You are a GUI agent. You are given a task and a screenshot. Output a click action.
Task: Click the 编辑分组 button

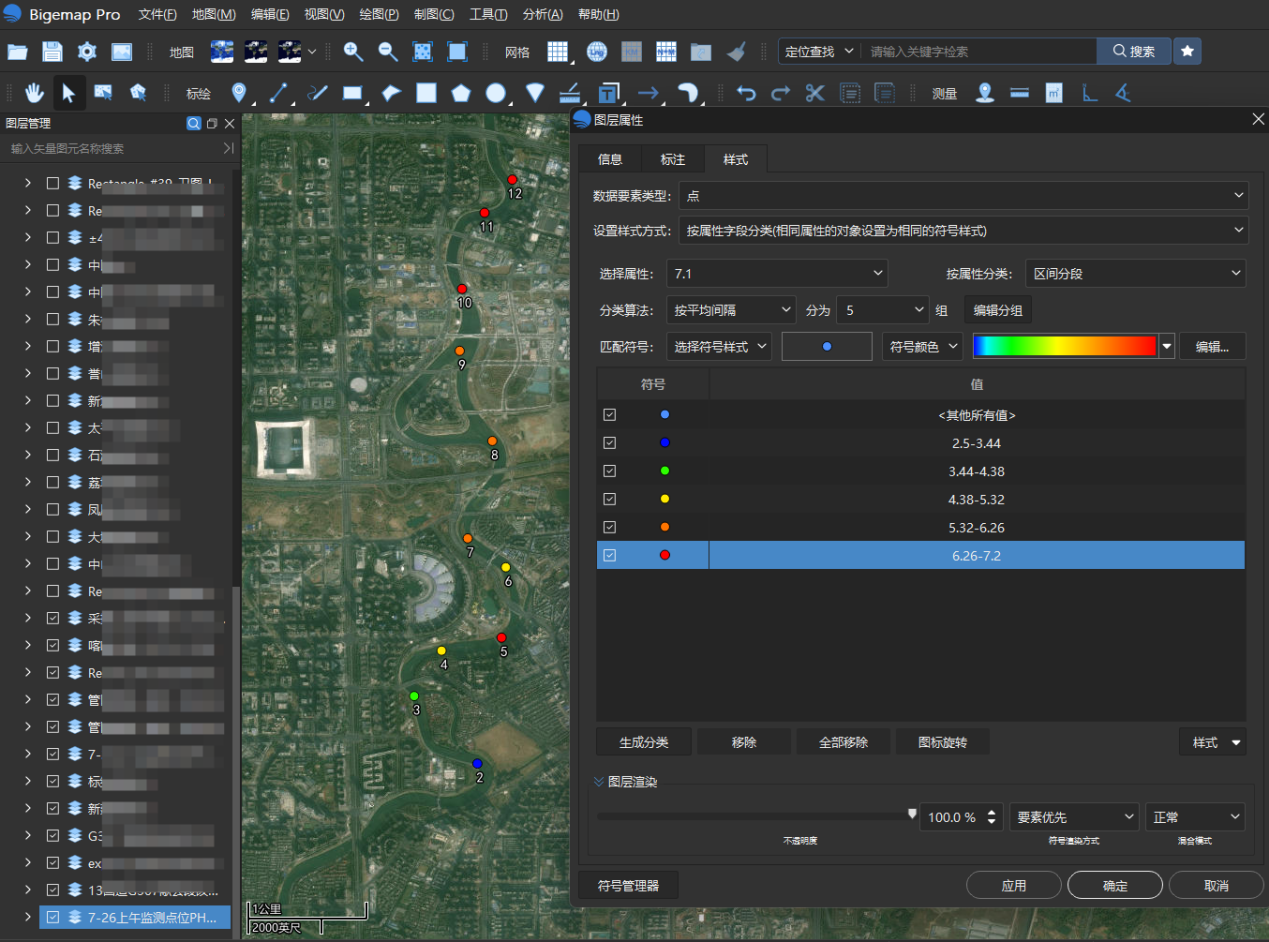tap(998, 310)
